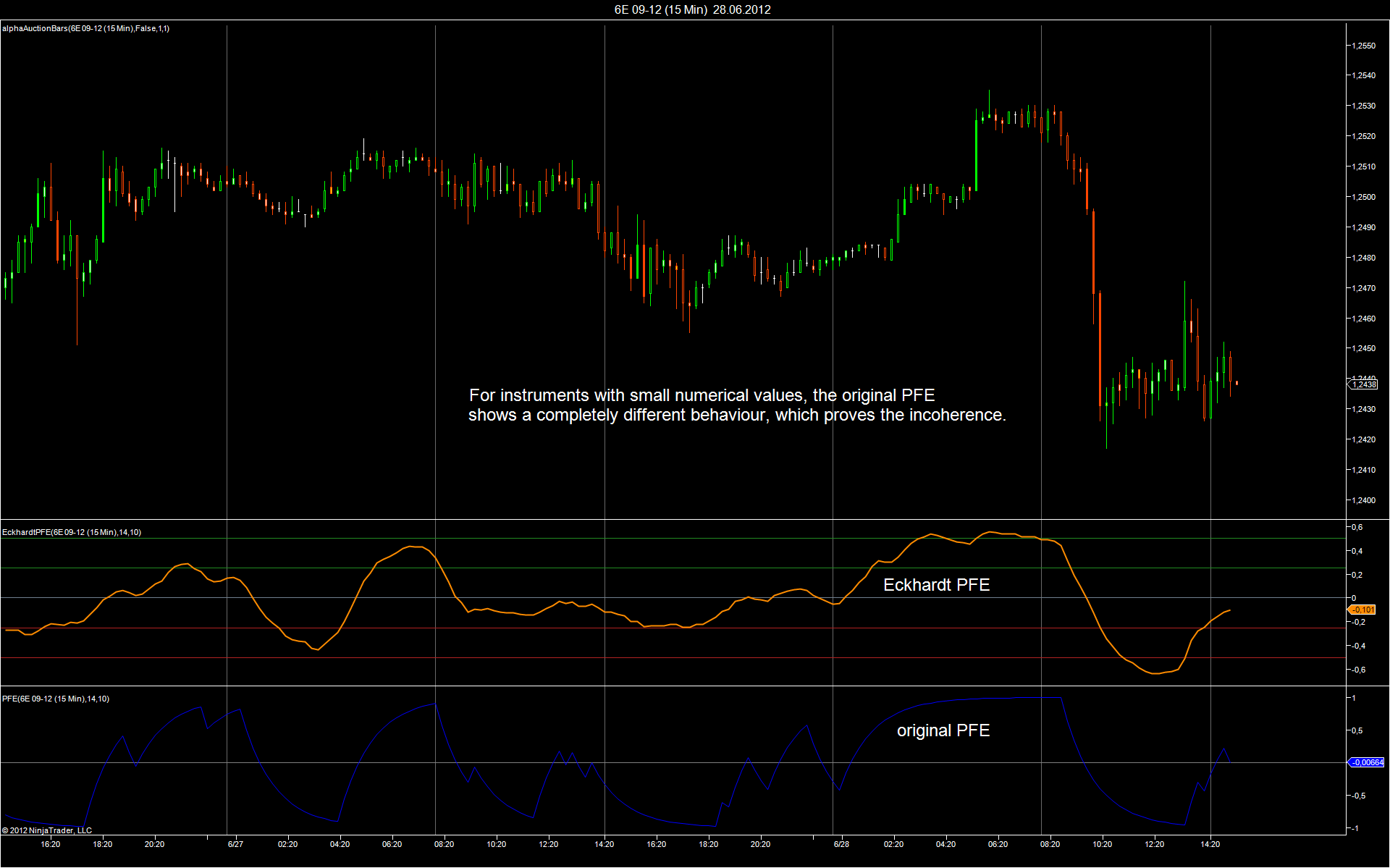The width and height of the screenshot is (1390, 868).
Task: Click the 1,2450 price axis label
Action: 1363,348
